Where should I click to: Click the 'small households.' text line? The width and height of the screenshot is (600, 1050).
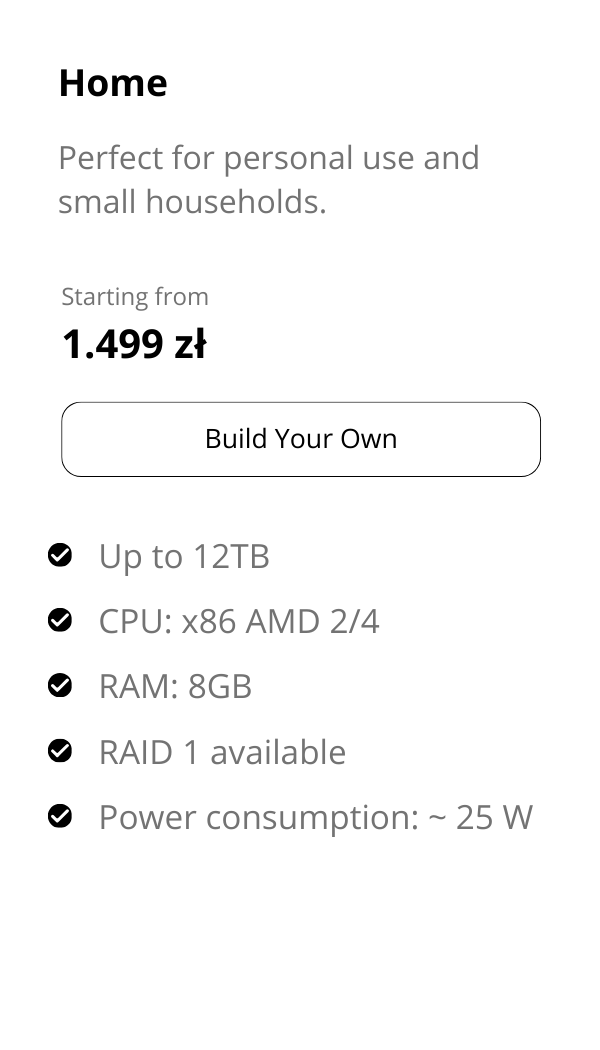coord(192,202)
